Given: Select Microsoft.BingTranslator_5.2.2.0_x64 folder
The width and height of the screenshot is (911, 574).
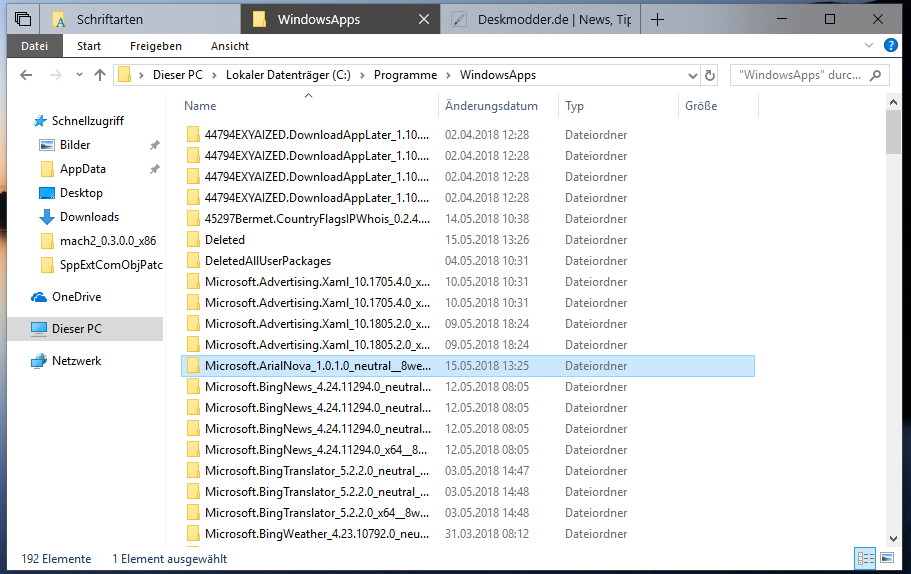Looking at the screenshot, I should [317, 513].
